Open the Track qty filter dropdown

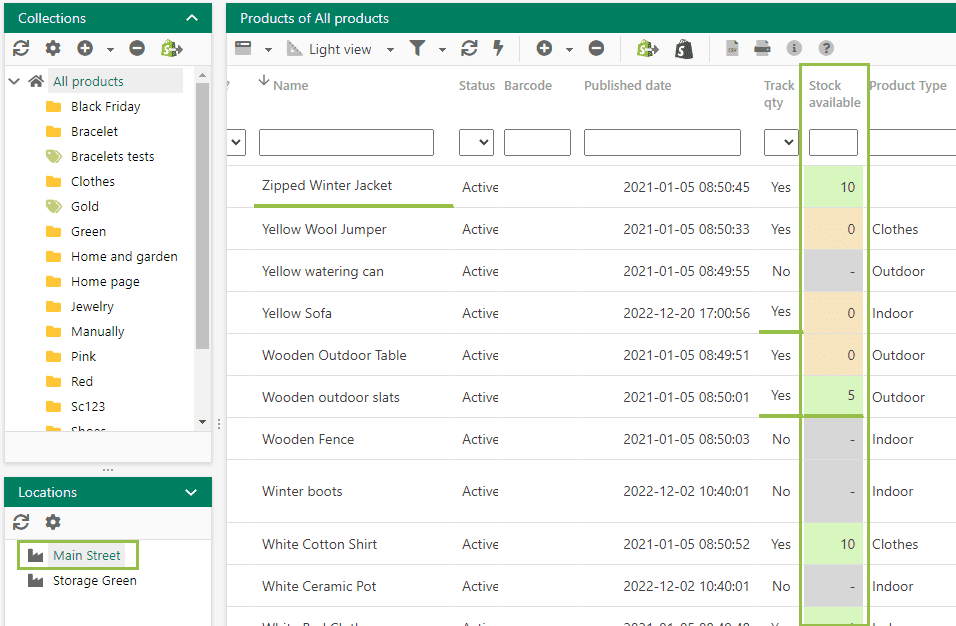coord(780,143)
